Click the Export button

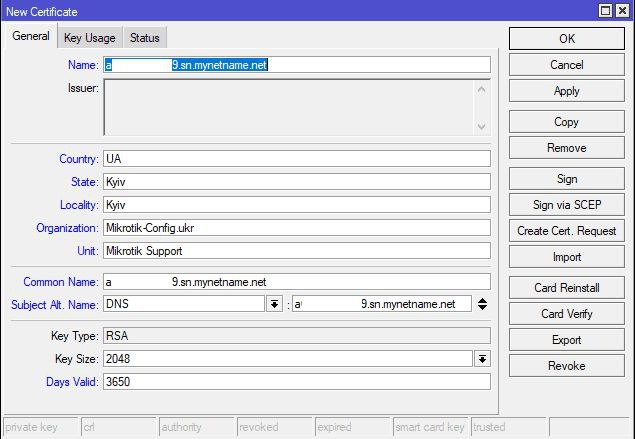click(x=567, y=340)
